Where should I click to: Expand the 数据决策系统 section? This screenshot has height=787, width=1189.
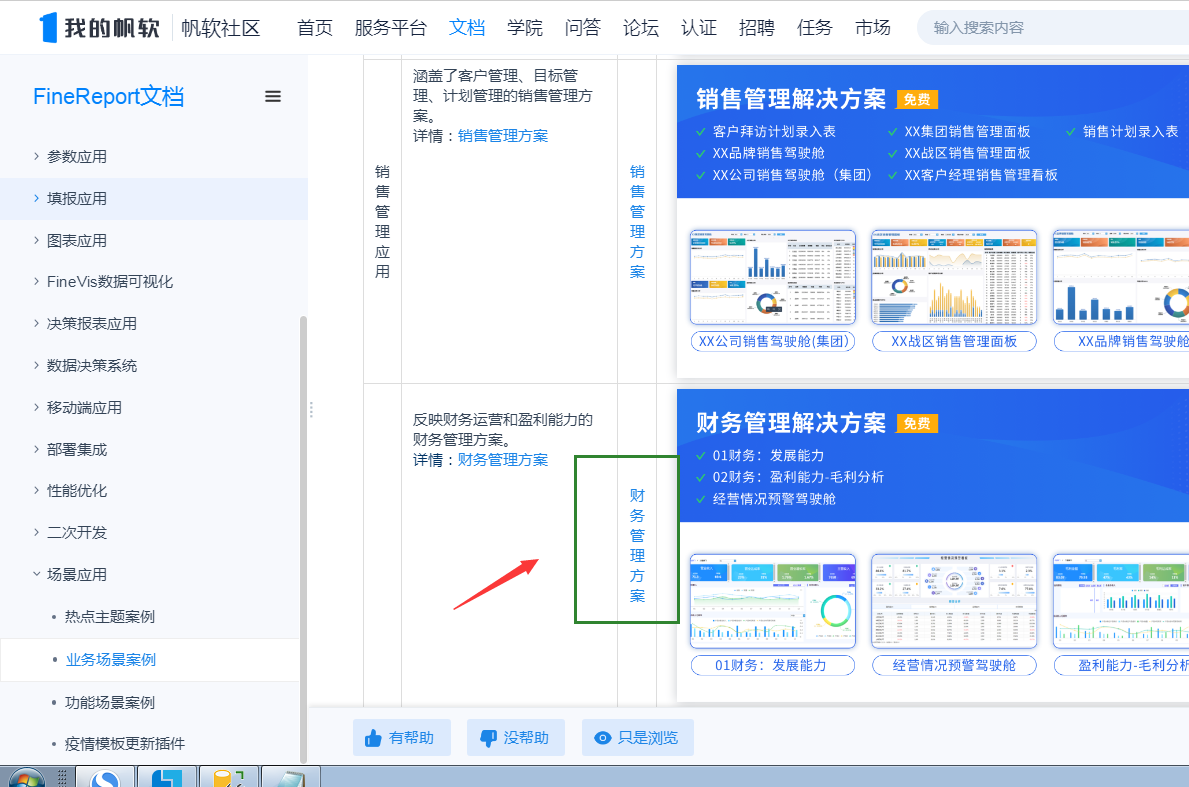[x=152, y=365]
